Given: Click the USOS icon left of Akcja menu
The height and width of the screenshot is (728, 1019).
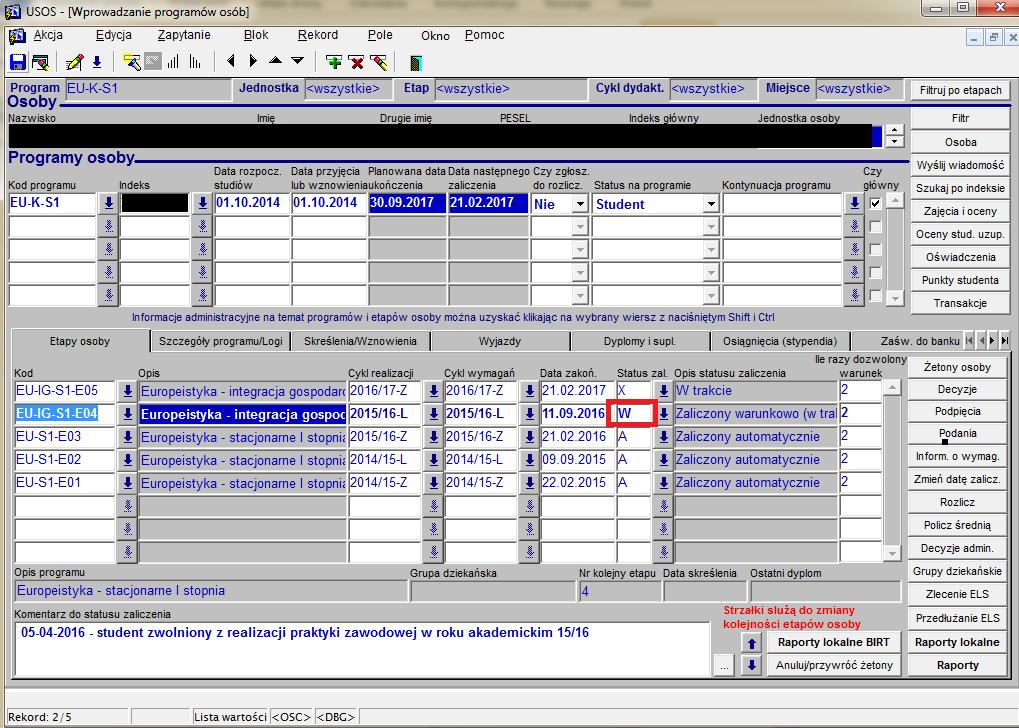Looking at the screenshot, I should [x=17, y=36].
